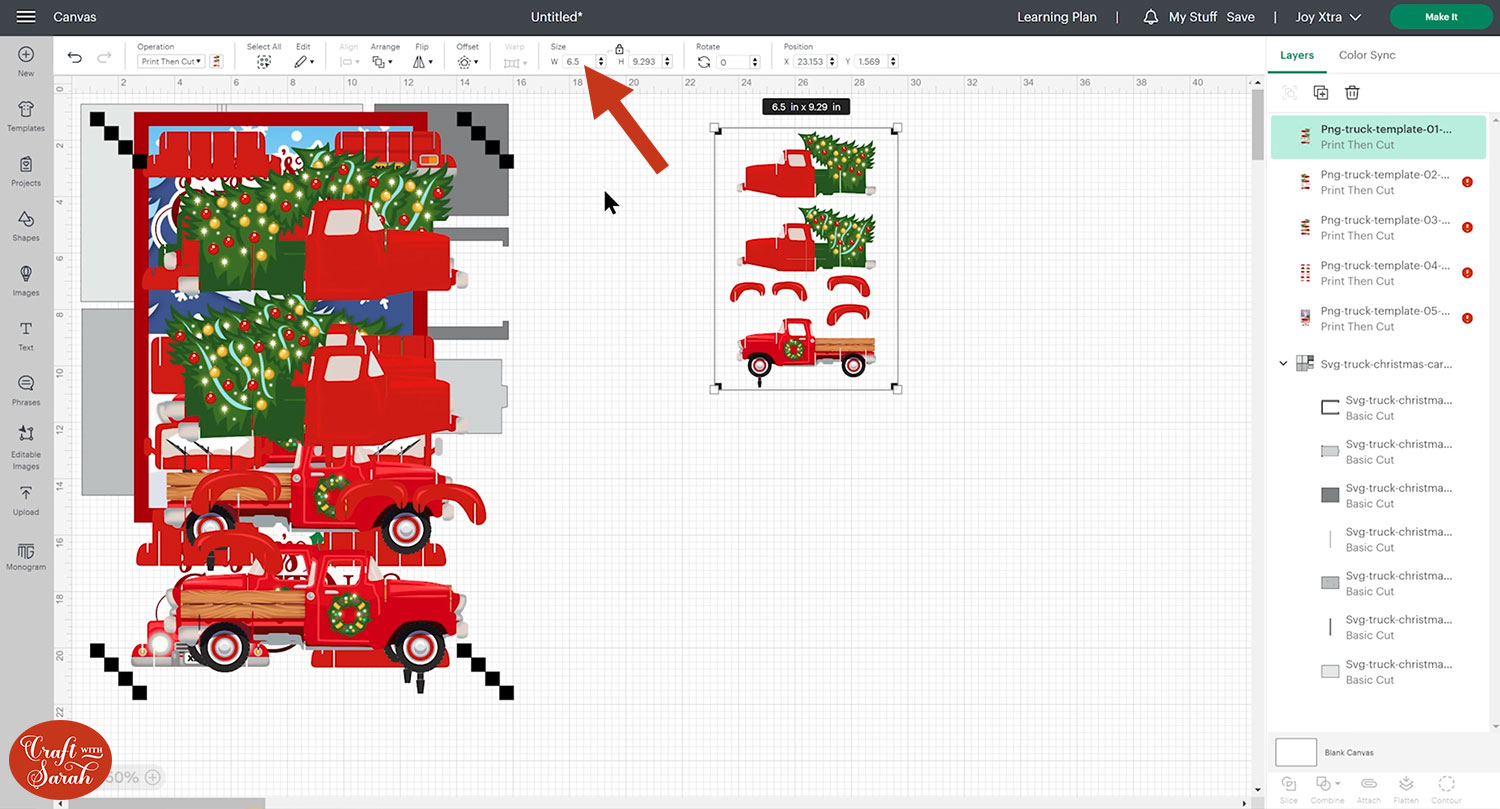Toggle the size aspect ratio lock

[619, 48]
